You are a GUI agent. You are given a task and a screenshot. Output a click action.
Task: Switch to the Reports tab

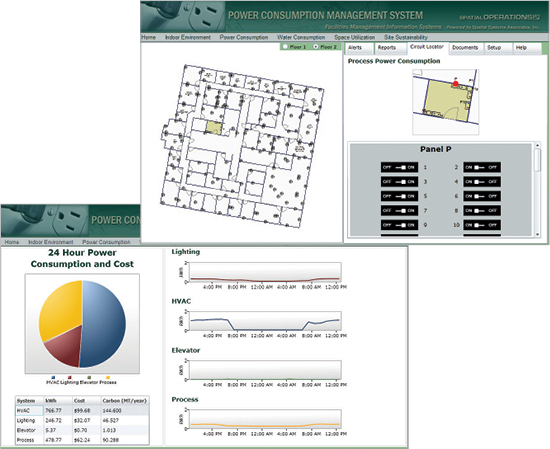(x=390, y=48)
